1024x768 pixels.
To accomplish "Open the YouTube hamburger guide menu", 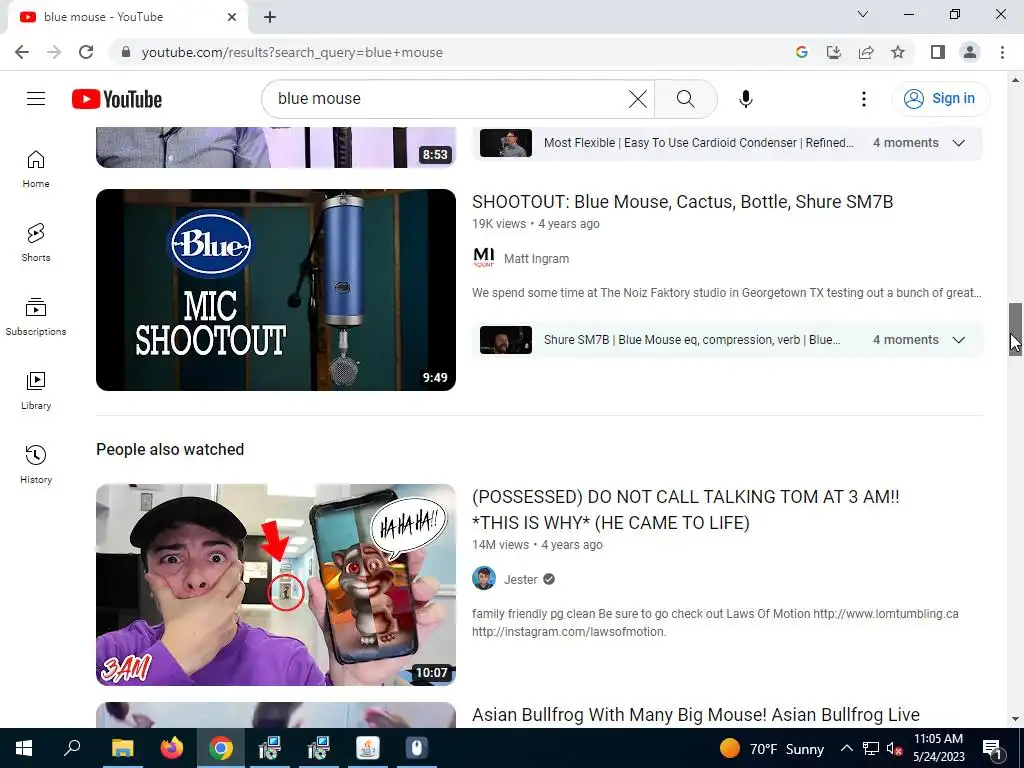I will tap(36, 99).
